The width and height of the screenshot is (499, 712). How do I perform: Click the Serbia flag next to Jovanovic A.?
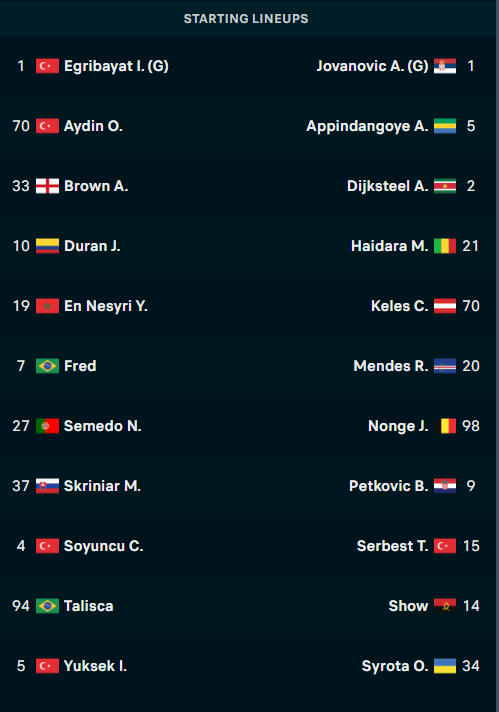coord(445,66)
